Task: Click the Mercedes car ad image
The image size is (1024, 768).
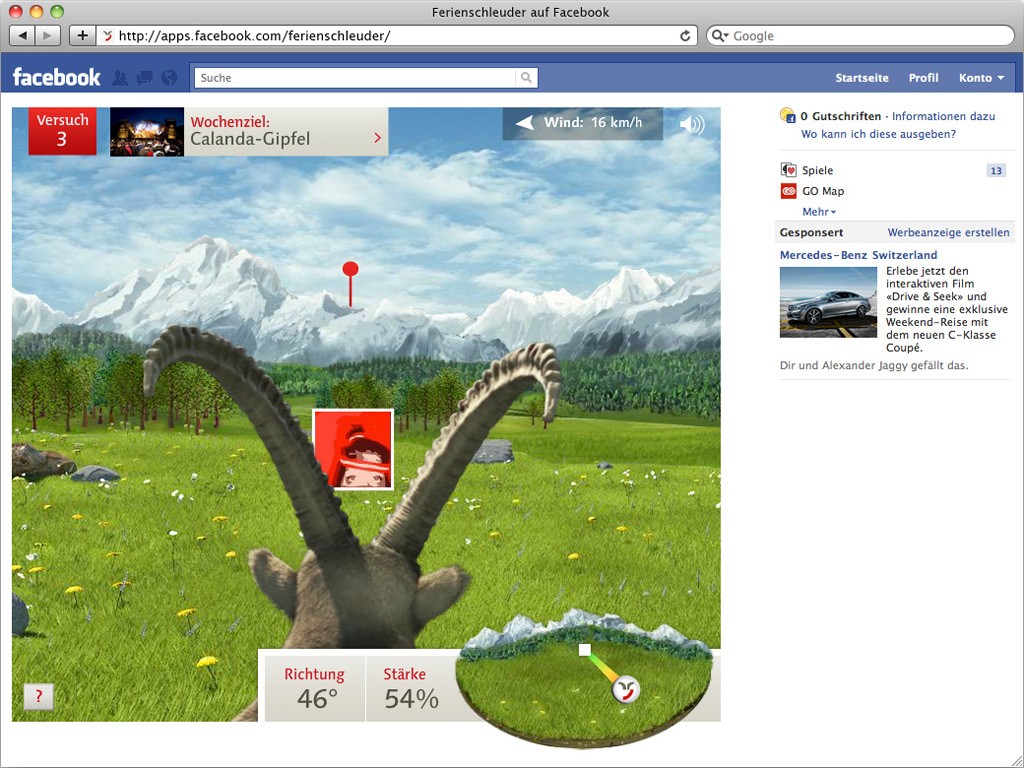Action: coord(828,302)
